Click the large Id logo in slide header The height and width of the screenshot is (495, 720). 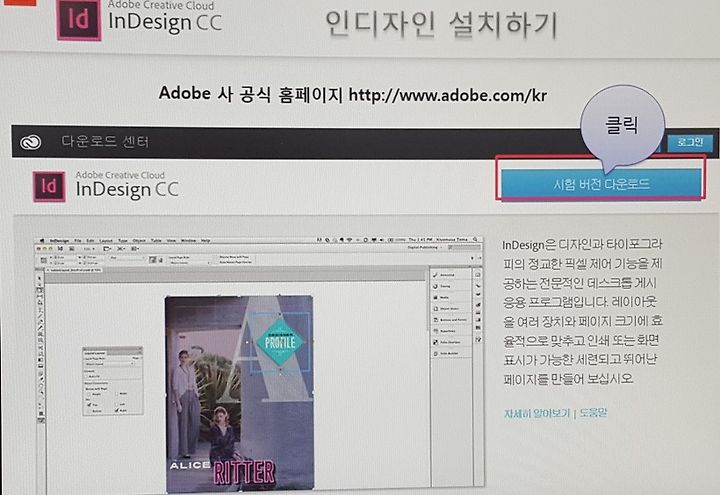79,20
